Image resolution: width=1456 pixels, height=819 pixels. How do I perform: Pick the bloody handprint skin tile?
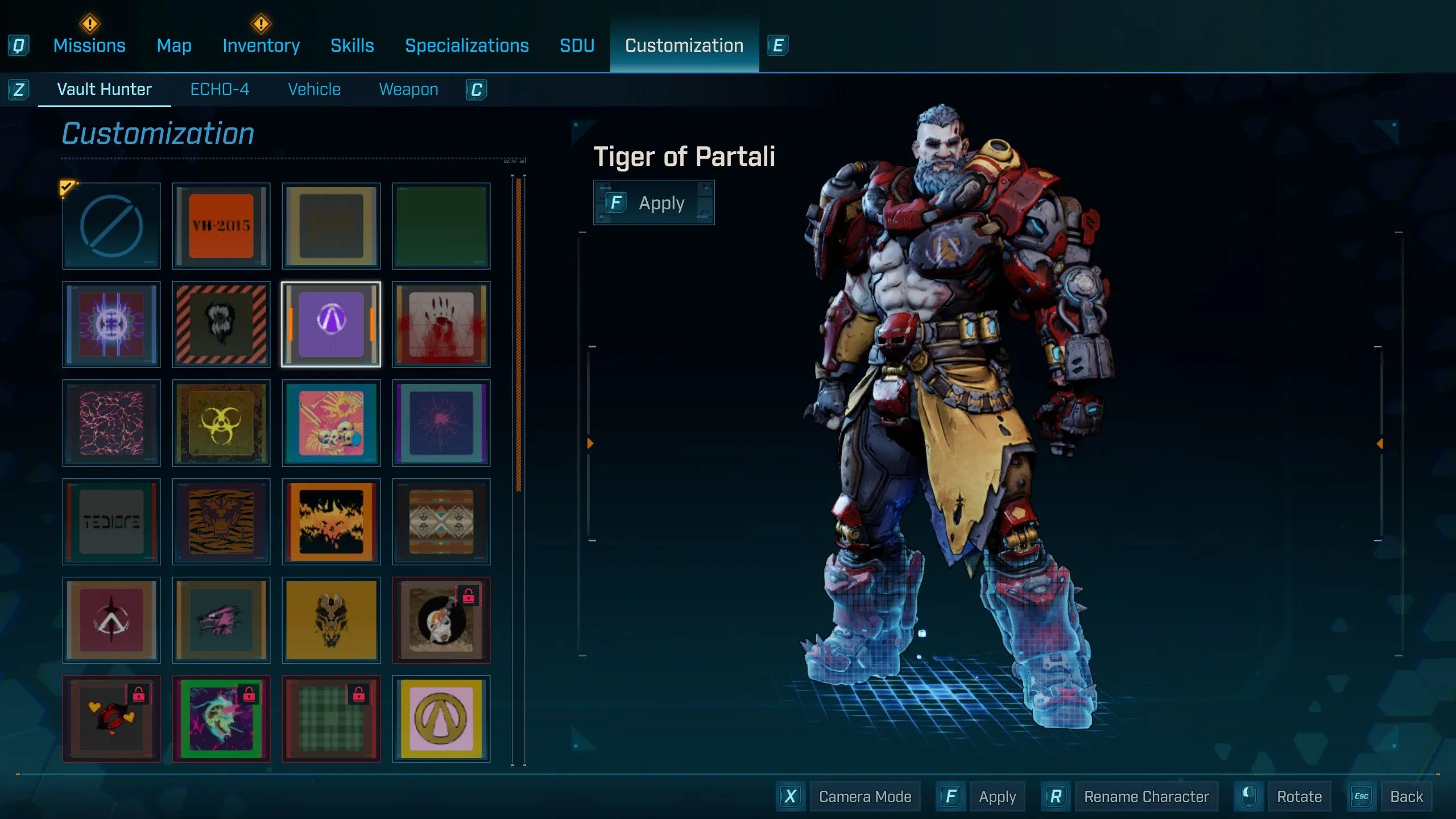pos(441,324)
